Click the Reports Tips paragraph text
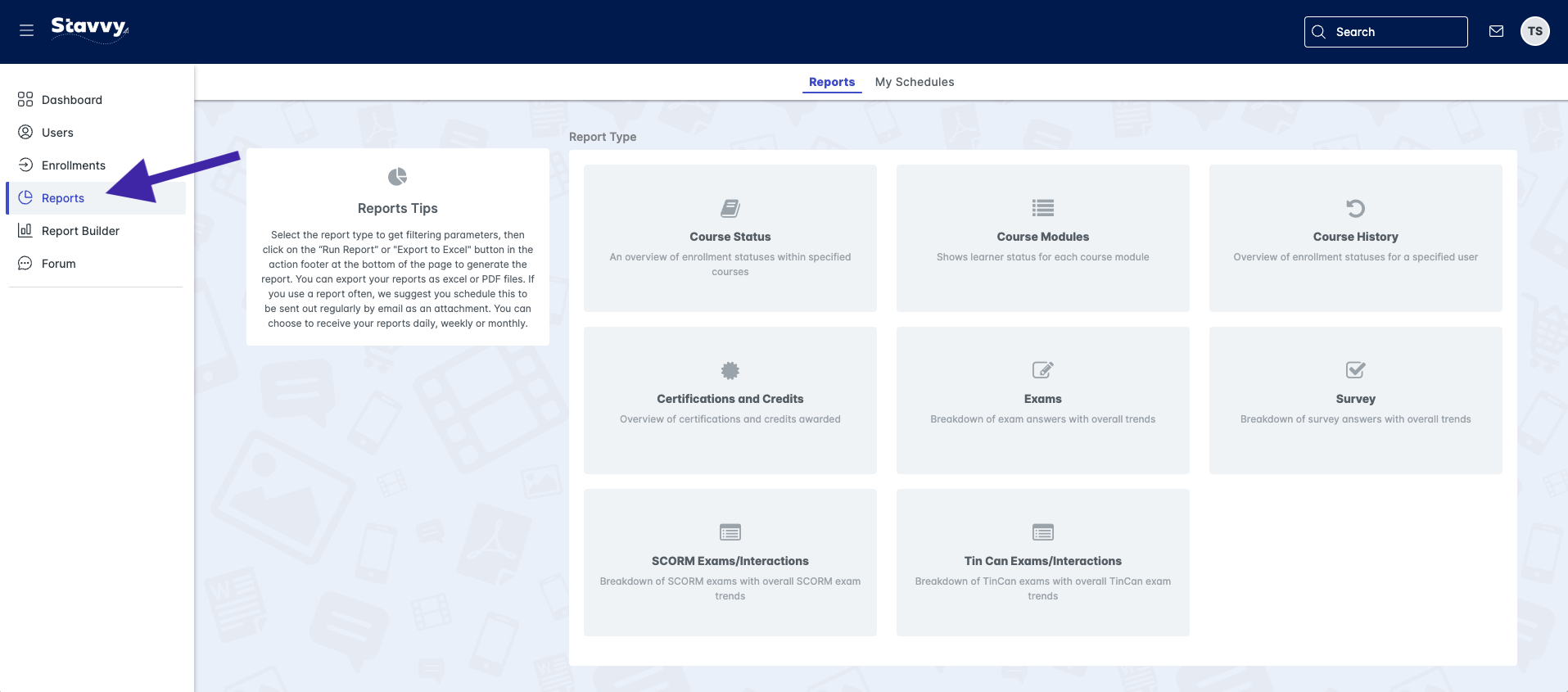Image resolution: width=1568 pixels, height=692 pixels. 398,279
